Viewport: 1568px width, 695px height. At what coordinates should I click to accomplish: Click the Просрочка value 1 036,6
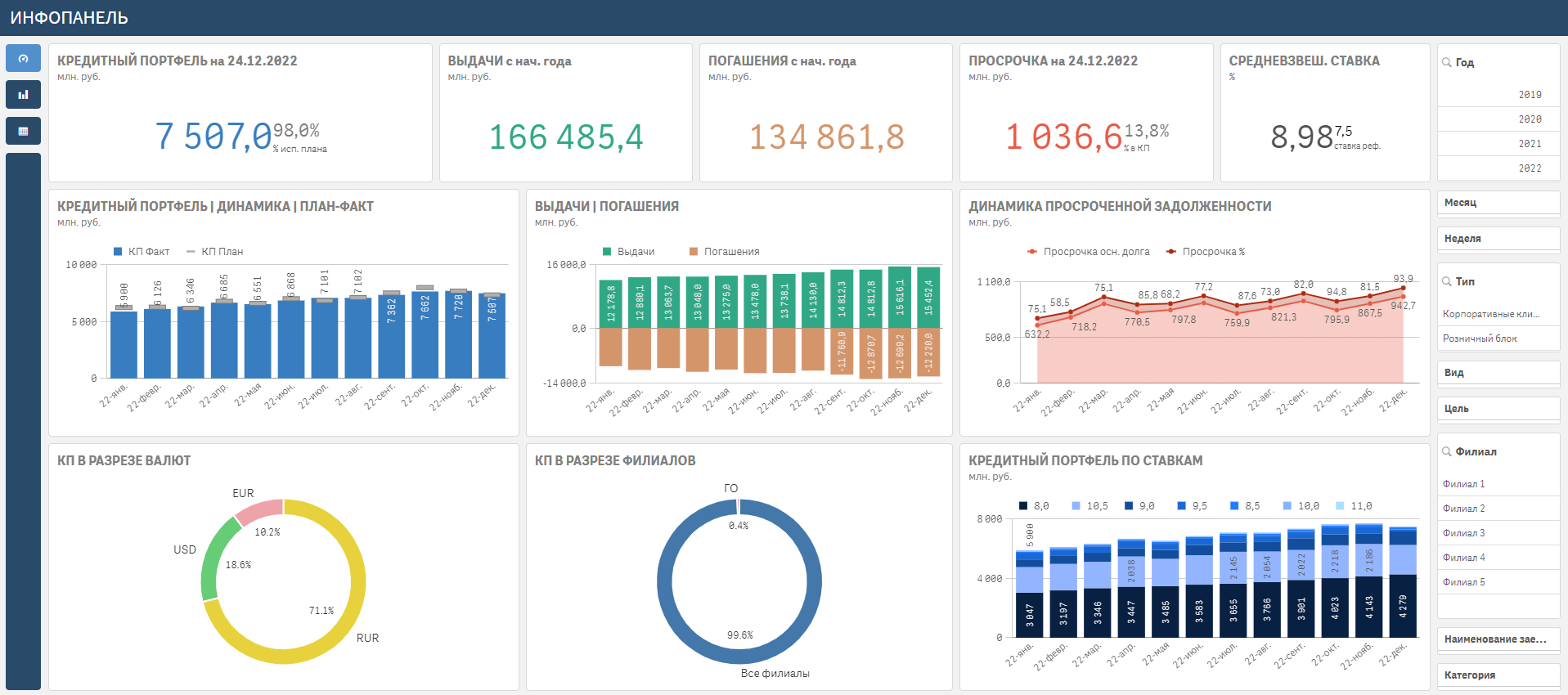coord(1064,137)
